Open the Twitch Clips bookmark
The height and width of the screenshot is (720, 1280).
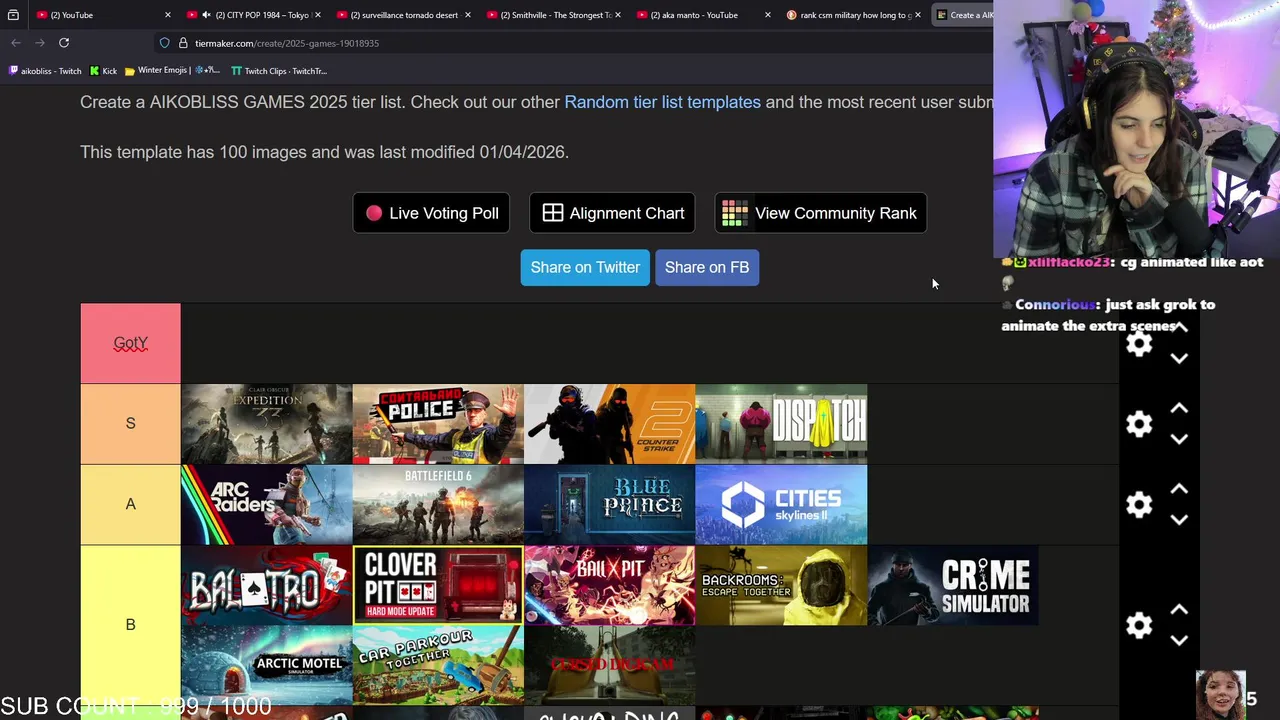279,71
